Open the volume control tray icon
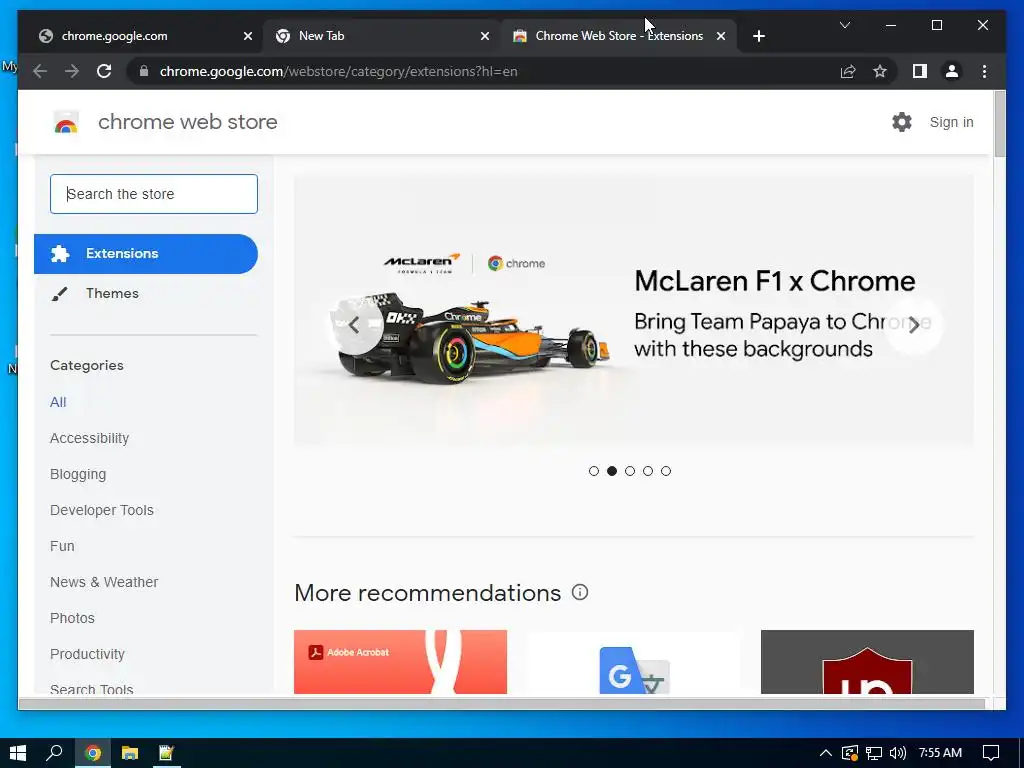Image resolution: width=1024 pixels, height=768 pixels. (898, 753)
